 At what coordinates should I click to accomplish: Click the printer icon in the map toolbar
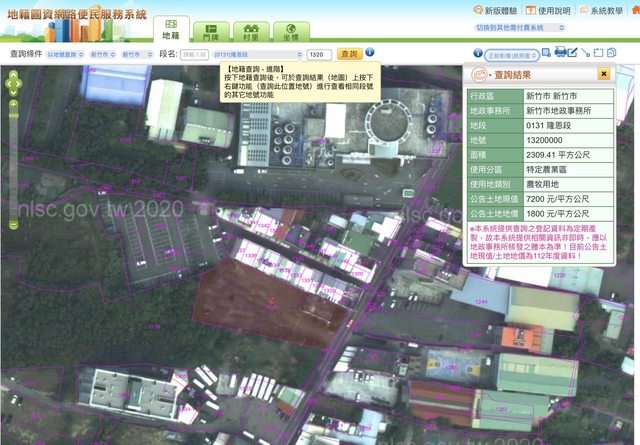pyautogui.click(x=560, y=52)
